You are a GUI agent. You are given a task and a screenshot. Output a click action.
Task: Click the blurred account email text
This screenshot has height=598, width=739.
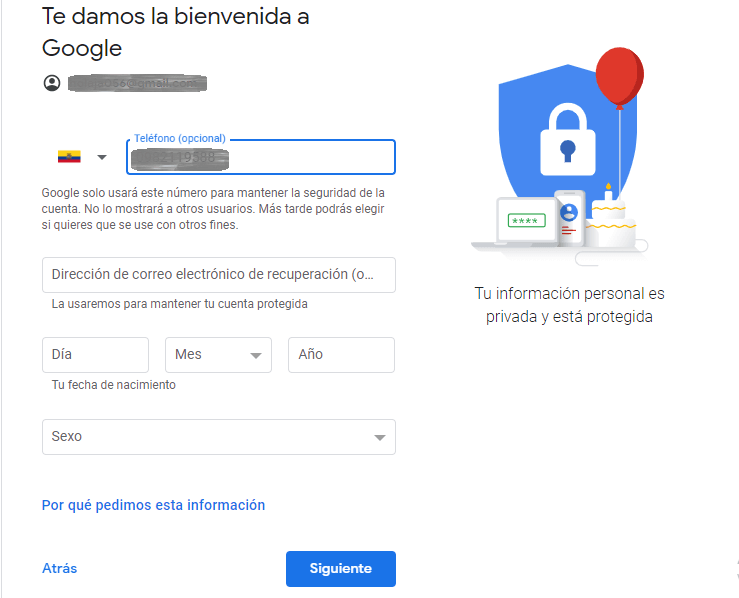pyautogui.click(x=137, y=83)
